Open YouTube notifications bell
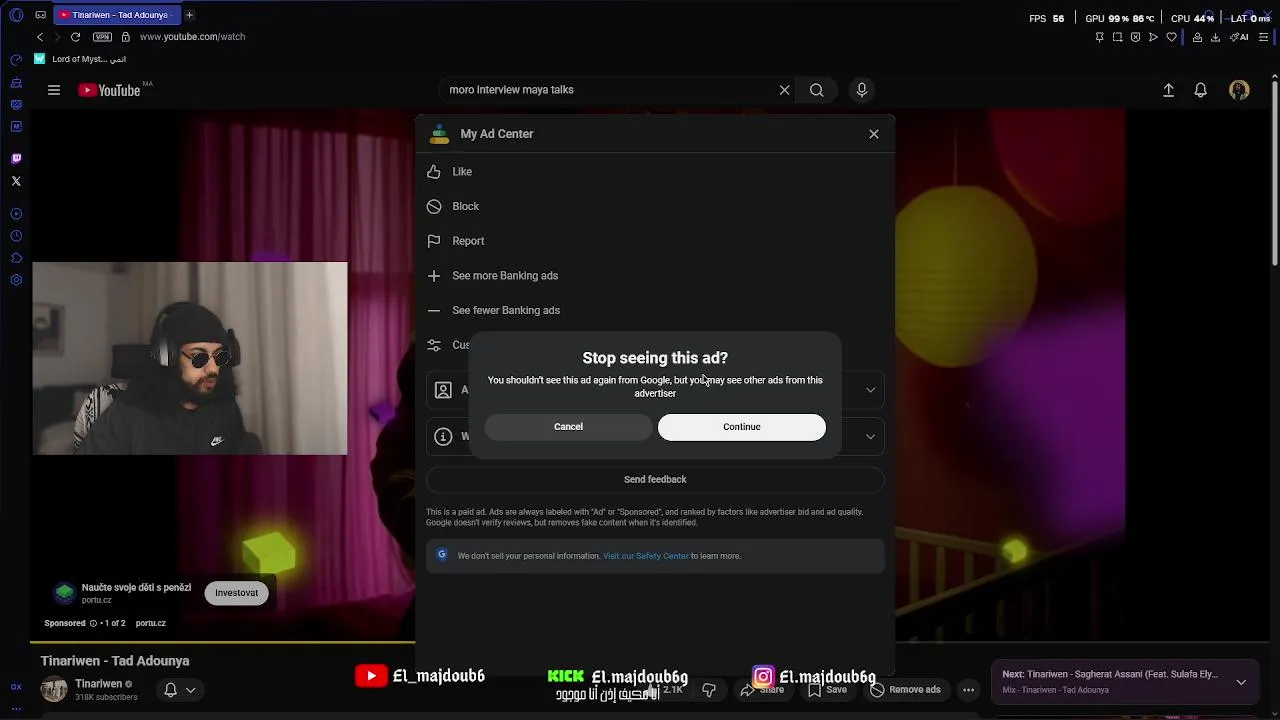Image resolution: width=1280 pixels, height=720 pixels. (1201, 90)
